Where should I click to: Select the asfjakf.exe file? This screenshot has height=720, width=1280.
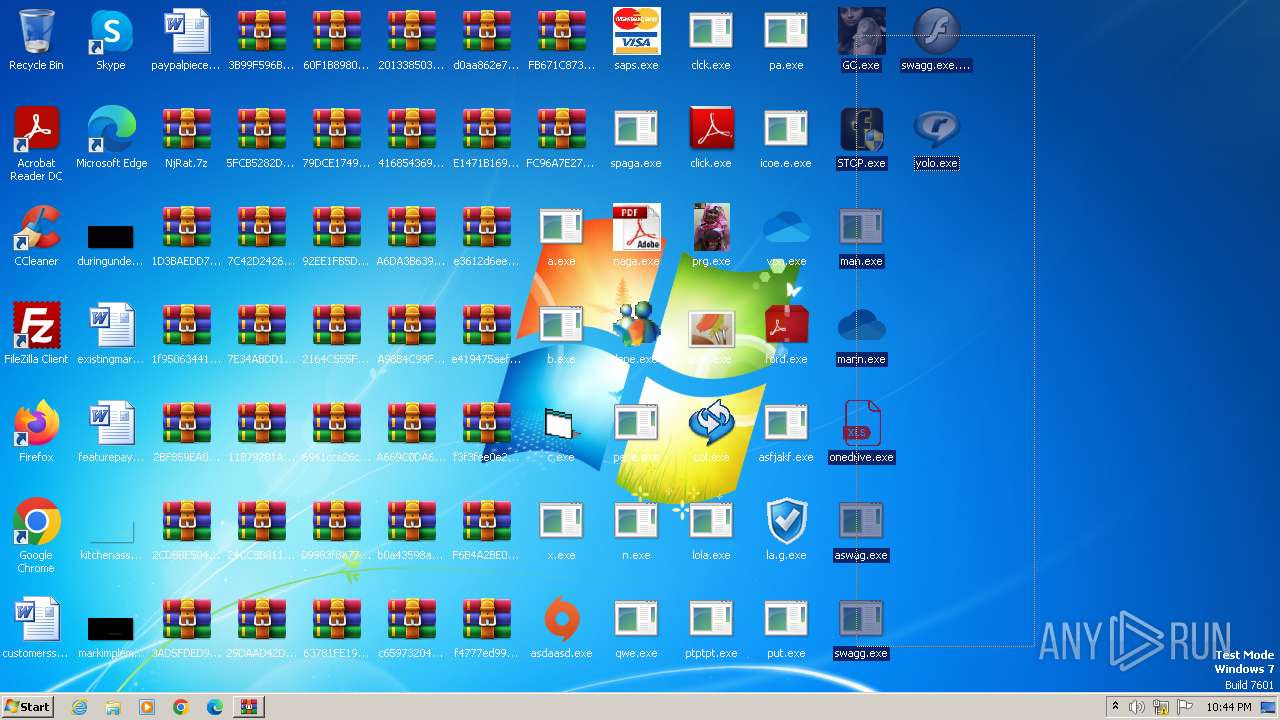[x=786, y=432]
